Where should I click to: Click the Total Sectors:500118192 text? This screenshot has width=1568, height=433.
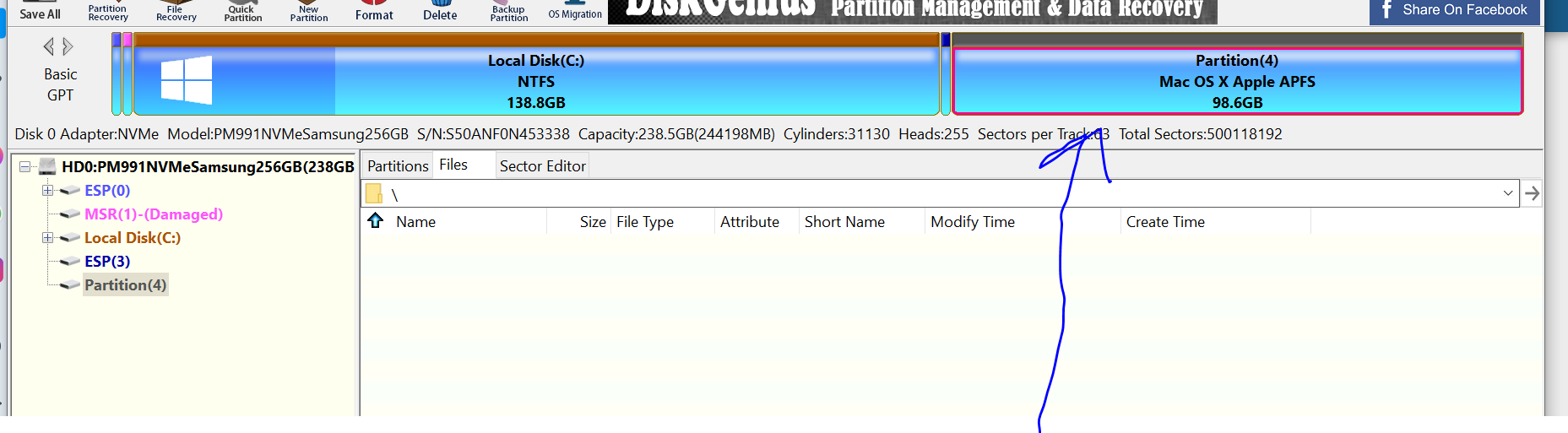(1200, 134)
